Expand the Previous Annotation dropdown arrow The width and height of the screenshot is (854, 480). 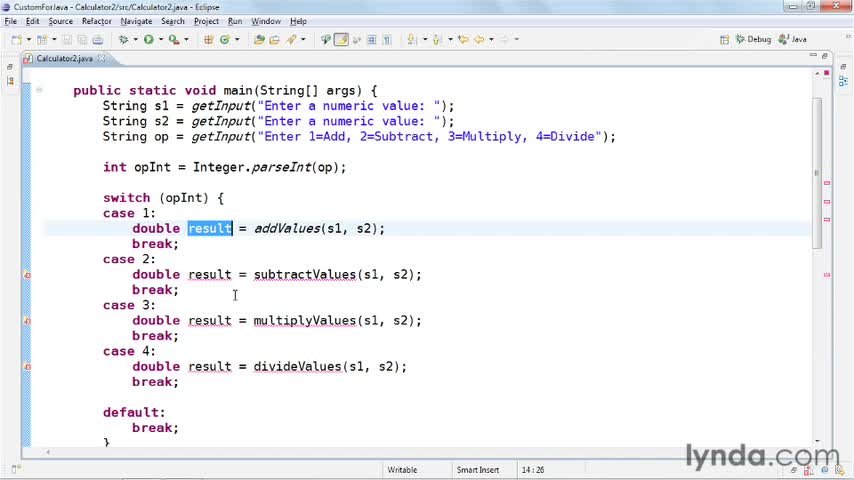[450, 40]
